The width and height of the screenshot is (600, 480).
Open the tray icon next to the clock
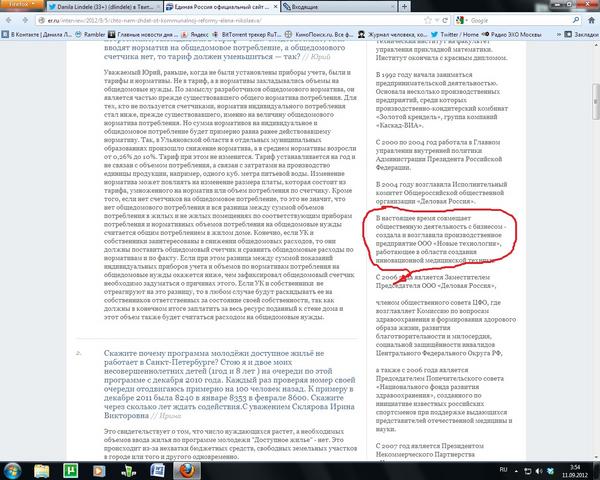551,471
